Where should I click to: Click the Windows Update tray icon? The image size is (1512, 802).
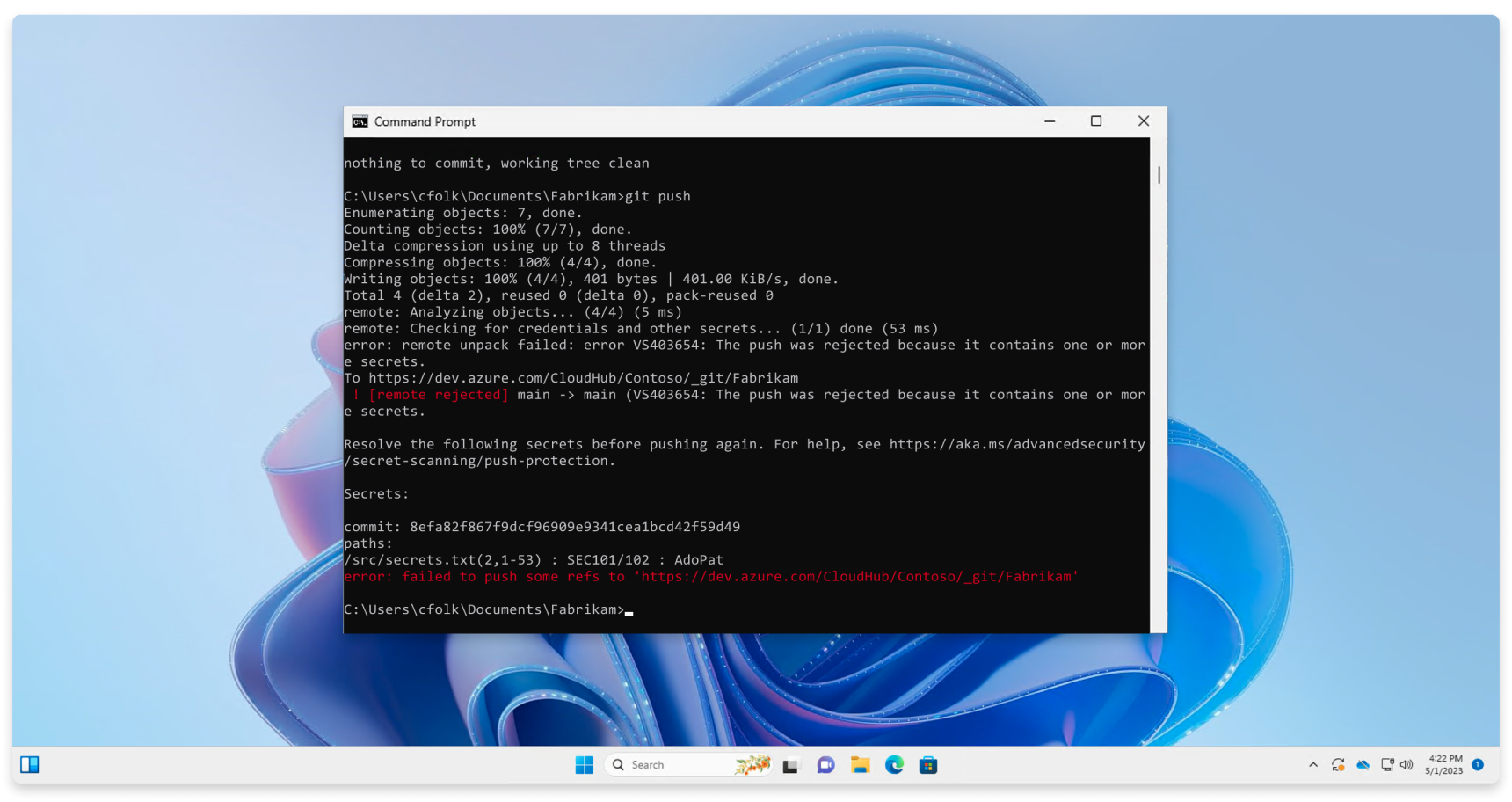(1338, 765)
